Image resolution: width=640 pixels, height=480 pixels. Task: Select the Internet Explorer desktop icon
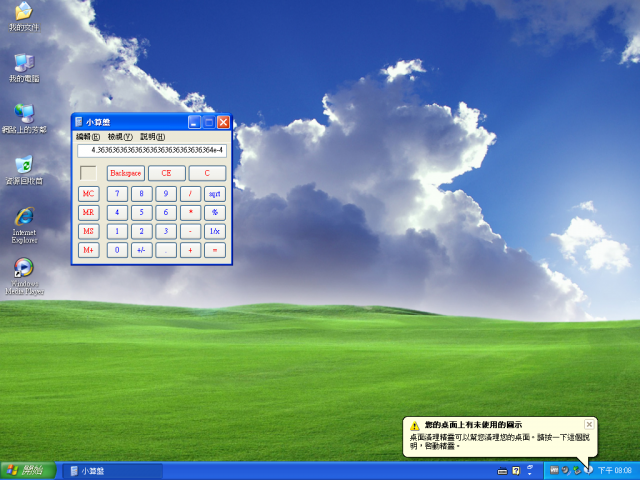tap(24, 226)
